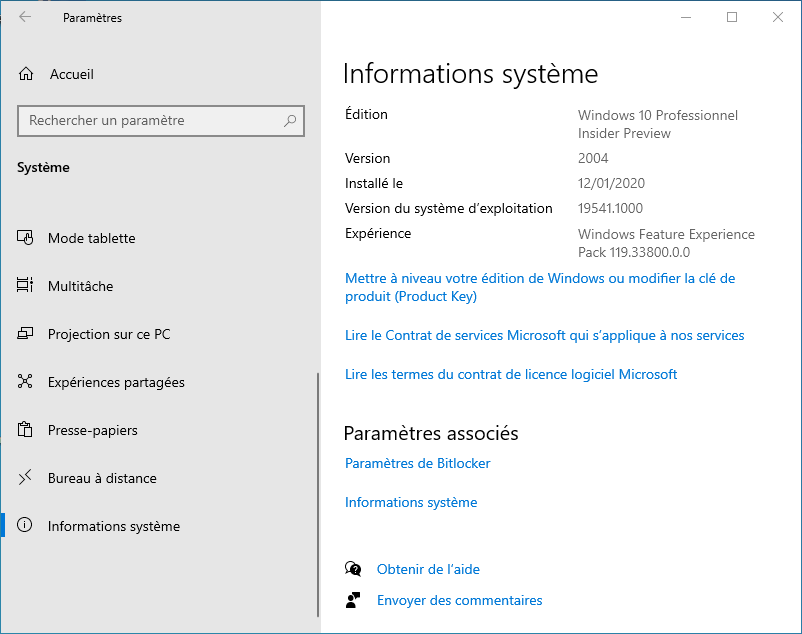The image size is (802, 634).
Task: Open Mode tablette settings
Action: (x=92, y=238)
